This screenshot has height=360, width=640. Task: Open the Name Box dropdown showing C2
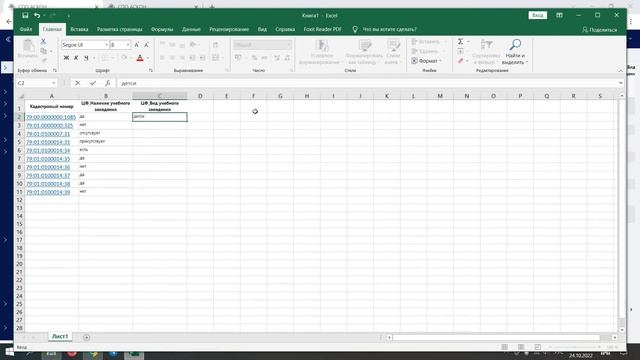(53, 83)
